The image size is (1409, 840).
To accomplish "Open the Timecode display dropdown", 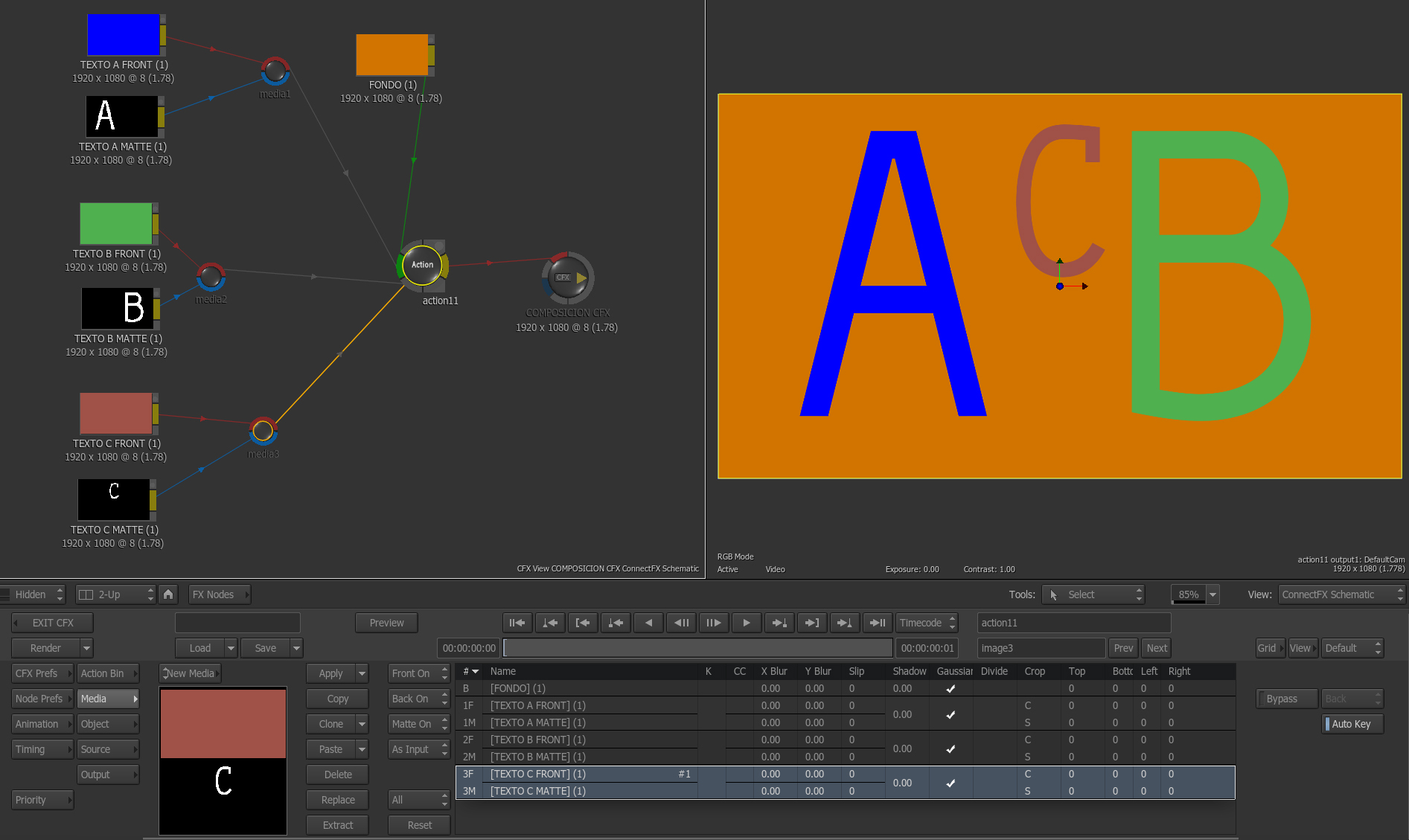I will pos(927,623).
